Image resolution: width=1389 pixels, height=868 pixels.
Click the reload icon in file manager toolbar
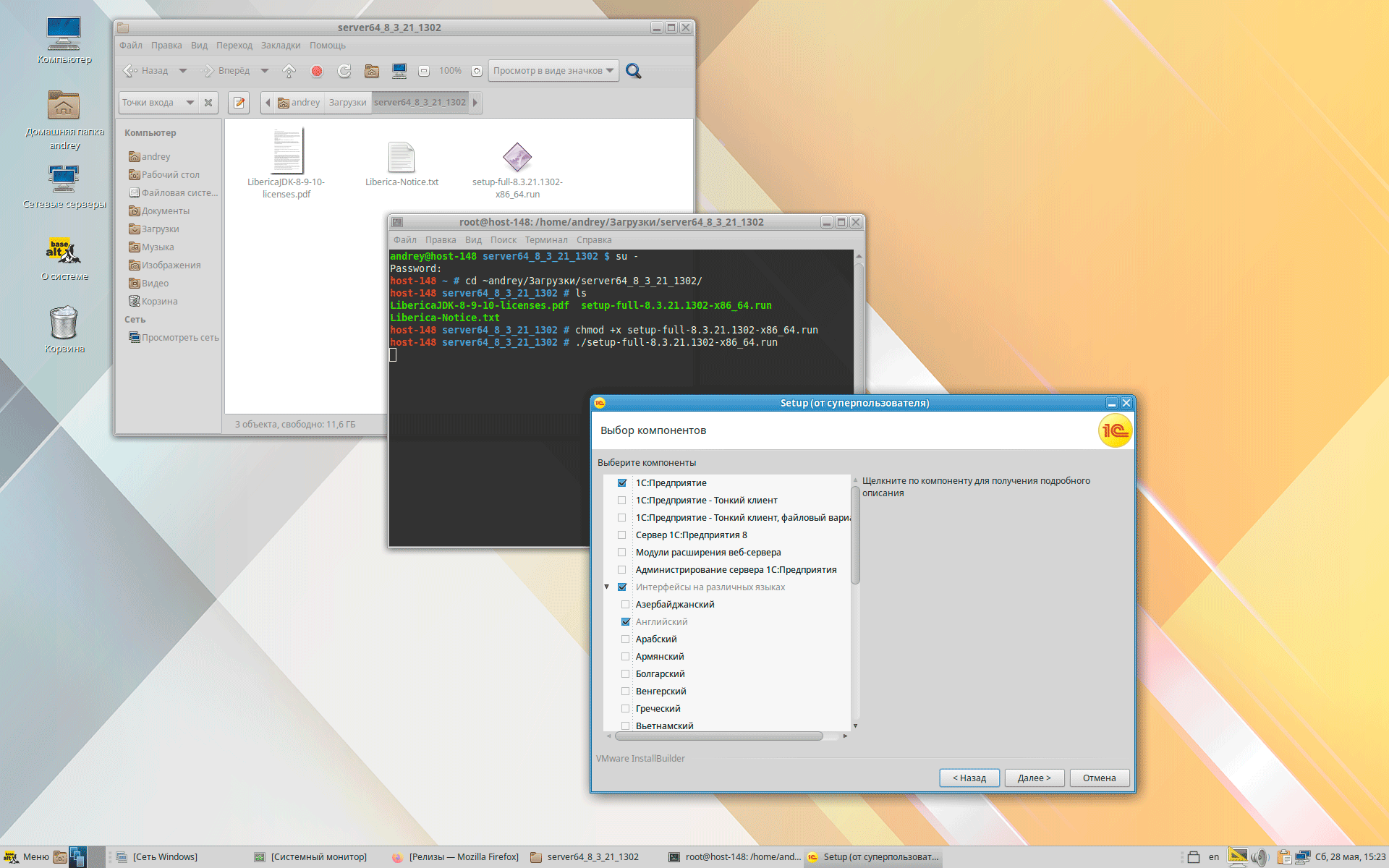pos(344,71)
